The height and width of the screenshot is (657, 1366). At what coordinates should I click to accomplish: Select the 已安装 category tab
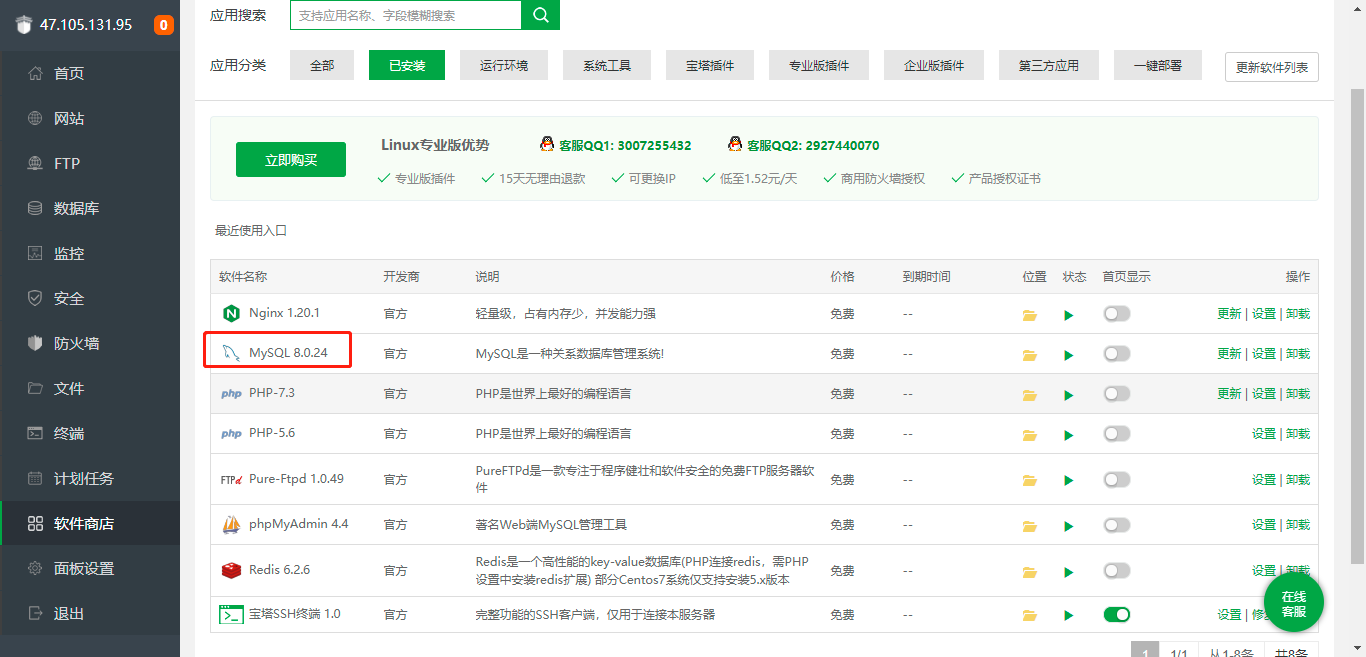407,65
